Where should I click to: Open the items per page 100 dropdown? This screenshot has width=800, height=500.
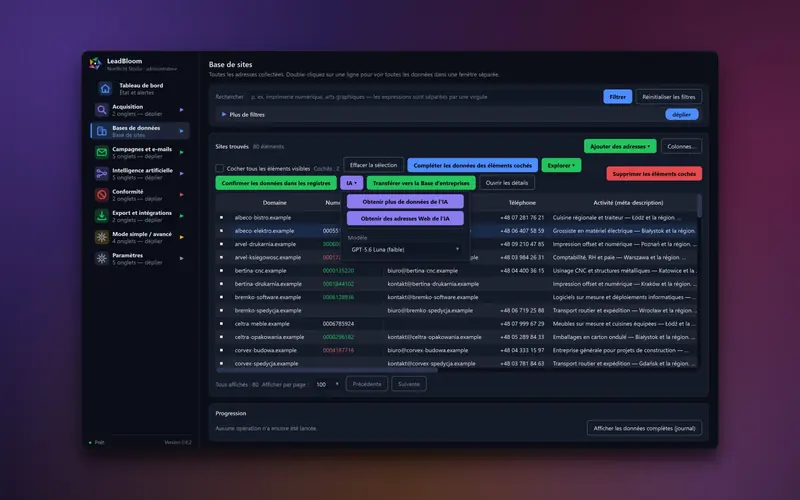click(327, 384)
